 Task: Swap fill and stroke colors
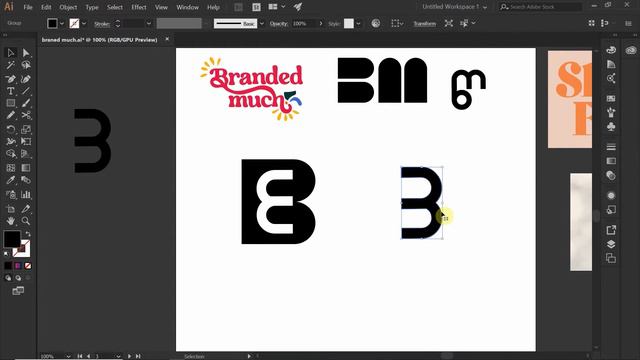tap(28, 234)
